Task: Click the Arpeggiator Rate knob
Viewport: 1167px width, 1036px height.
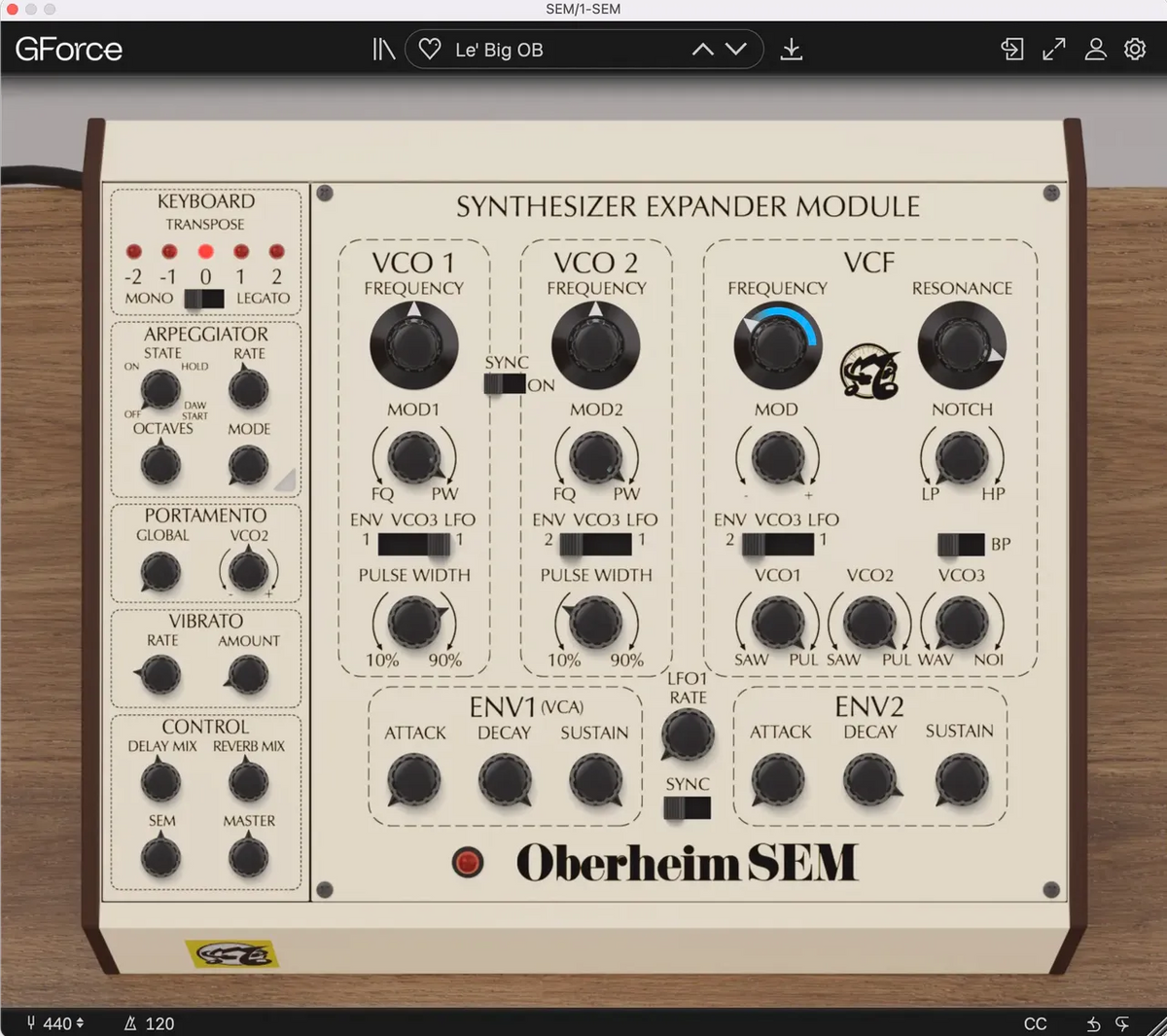Action: point(249,389)
